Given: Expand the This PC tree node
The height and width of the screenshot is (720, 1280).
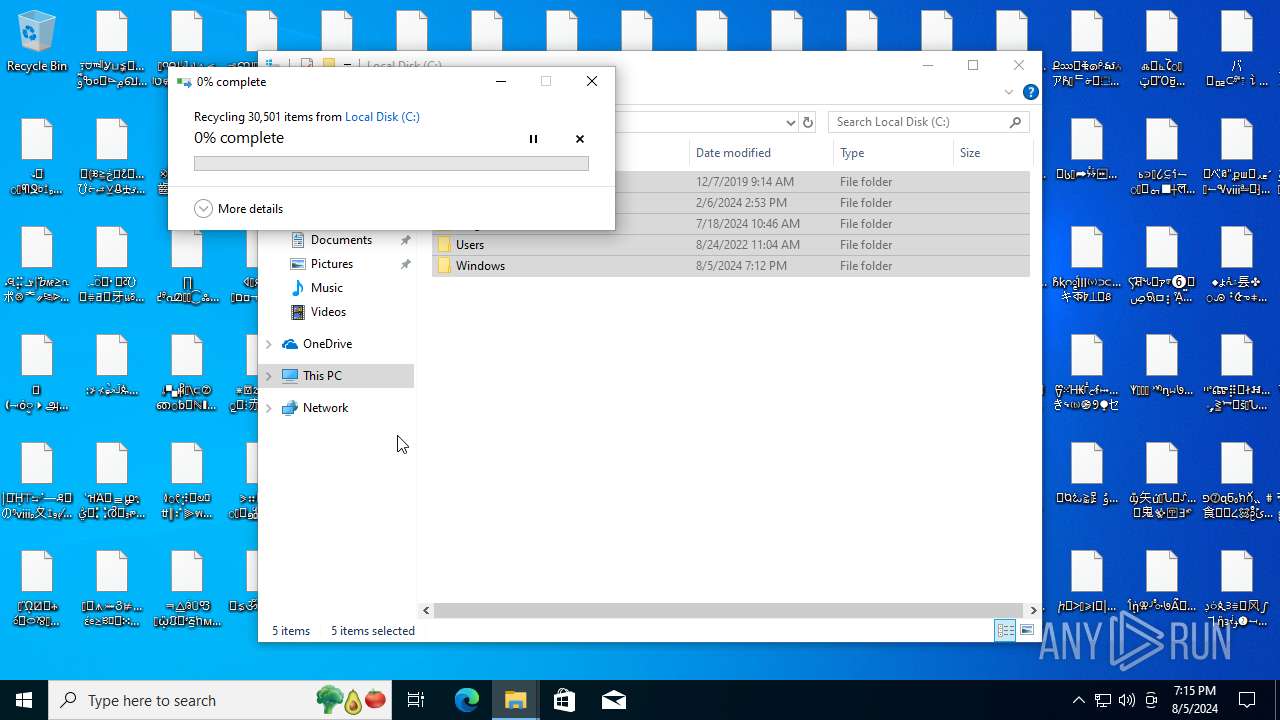Looking at the screenshot, I should point(268,376).
